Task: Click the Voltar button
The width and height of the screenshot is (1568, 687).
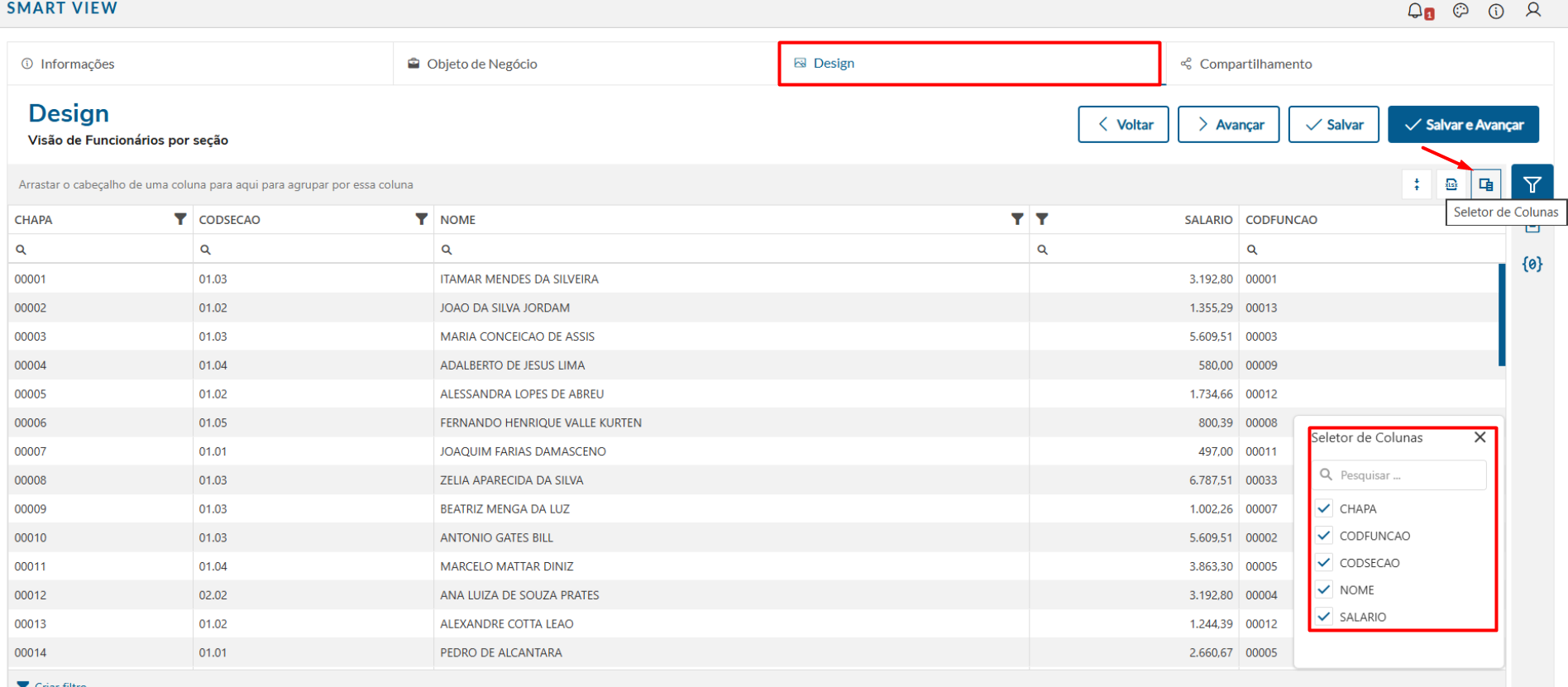Action: (x=1123, y=125)
